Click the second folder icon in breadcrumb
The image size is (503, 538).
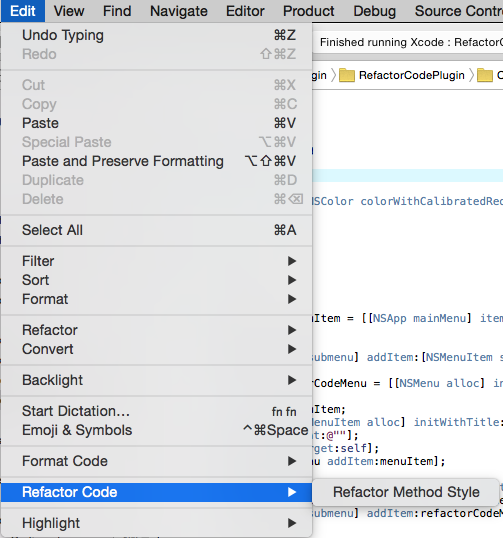click(485, 75)
